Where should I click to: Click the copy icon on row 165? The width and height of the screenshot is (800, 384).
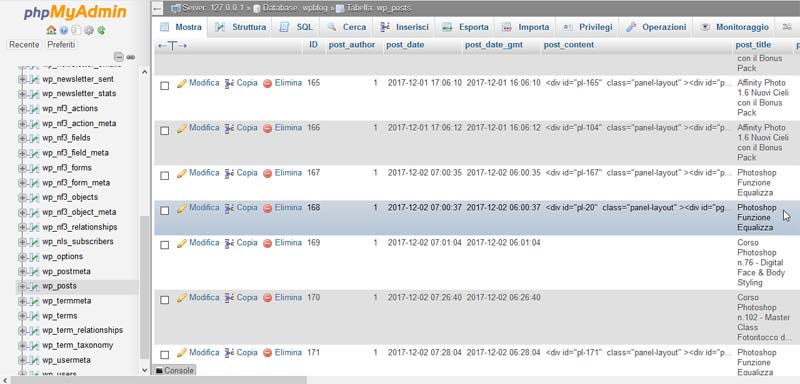pos(229,83)
